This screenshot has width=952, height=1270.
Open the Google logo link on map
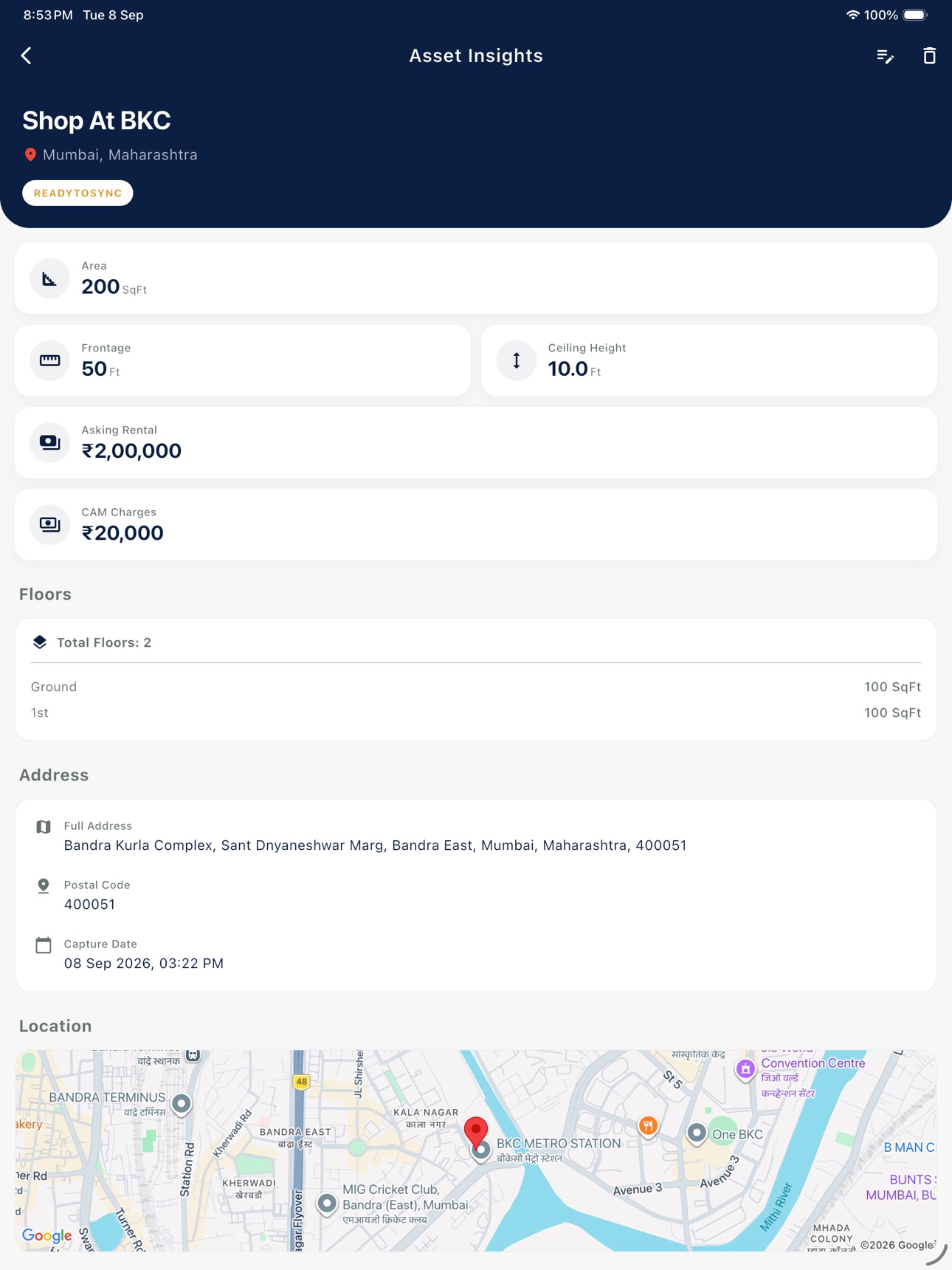pos(46,1235)
